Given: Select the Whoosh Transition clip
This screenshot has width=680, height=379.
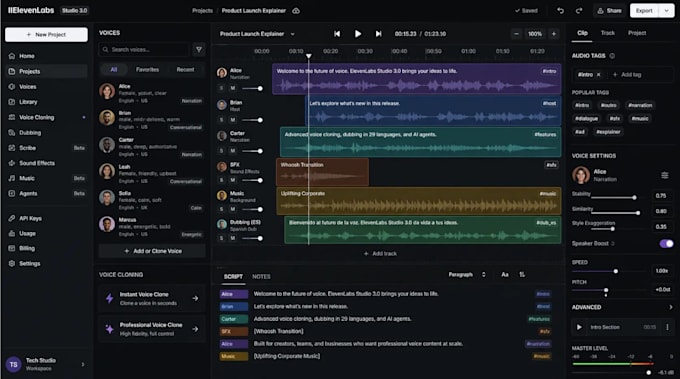Looking at the screenshot, I should coord(322,172).
